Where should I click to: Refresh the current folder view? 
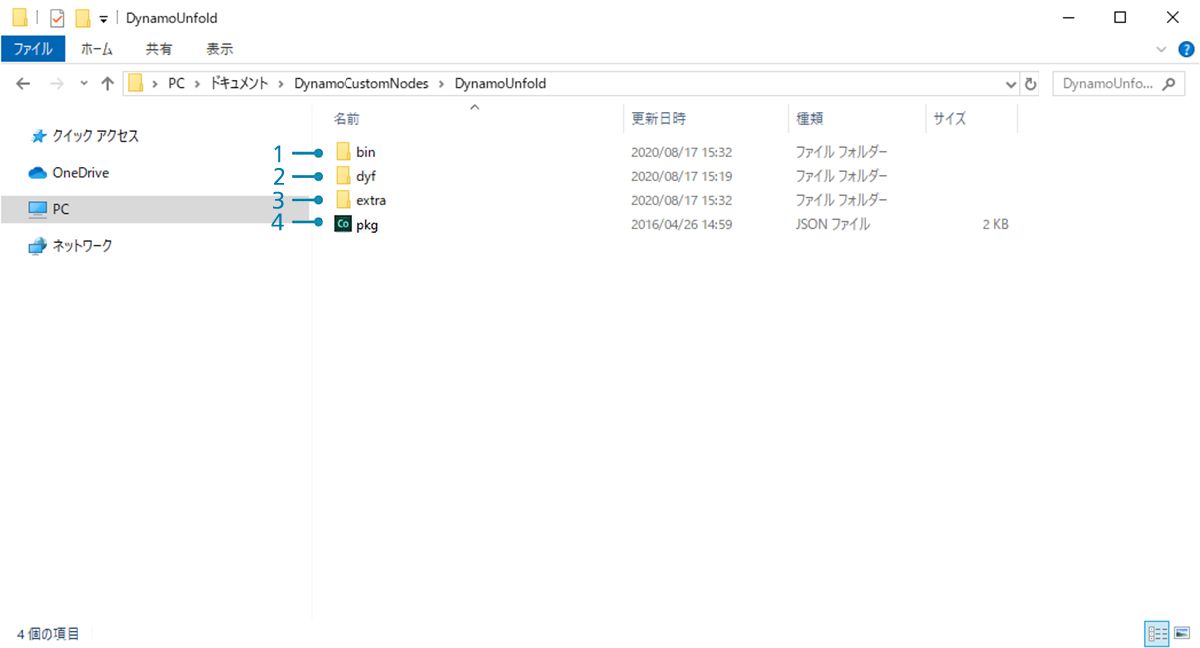pos(1031,84)
